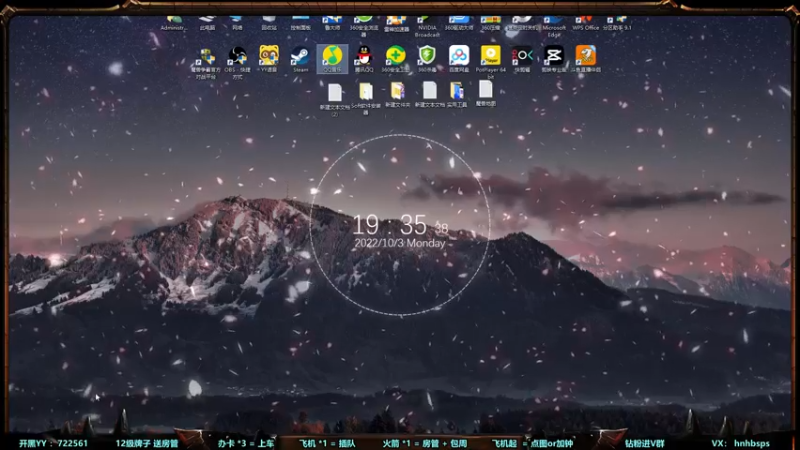The height and width of the screenshot is (450, 800).
Task: Open the 百度网盘 cloud drive shortcut
Action: point(459,59)
